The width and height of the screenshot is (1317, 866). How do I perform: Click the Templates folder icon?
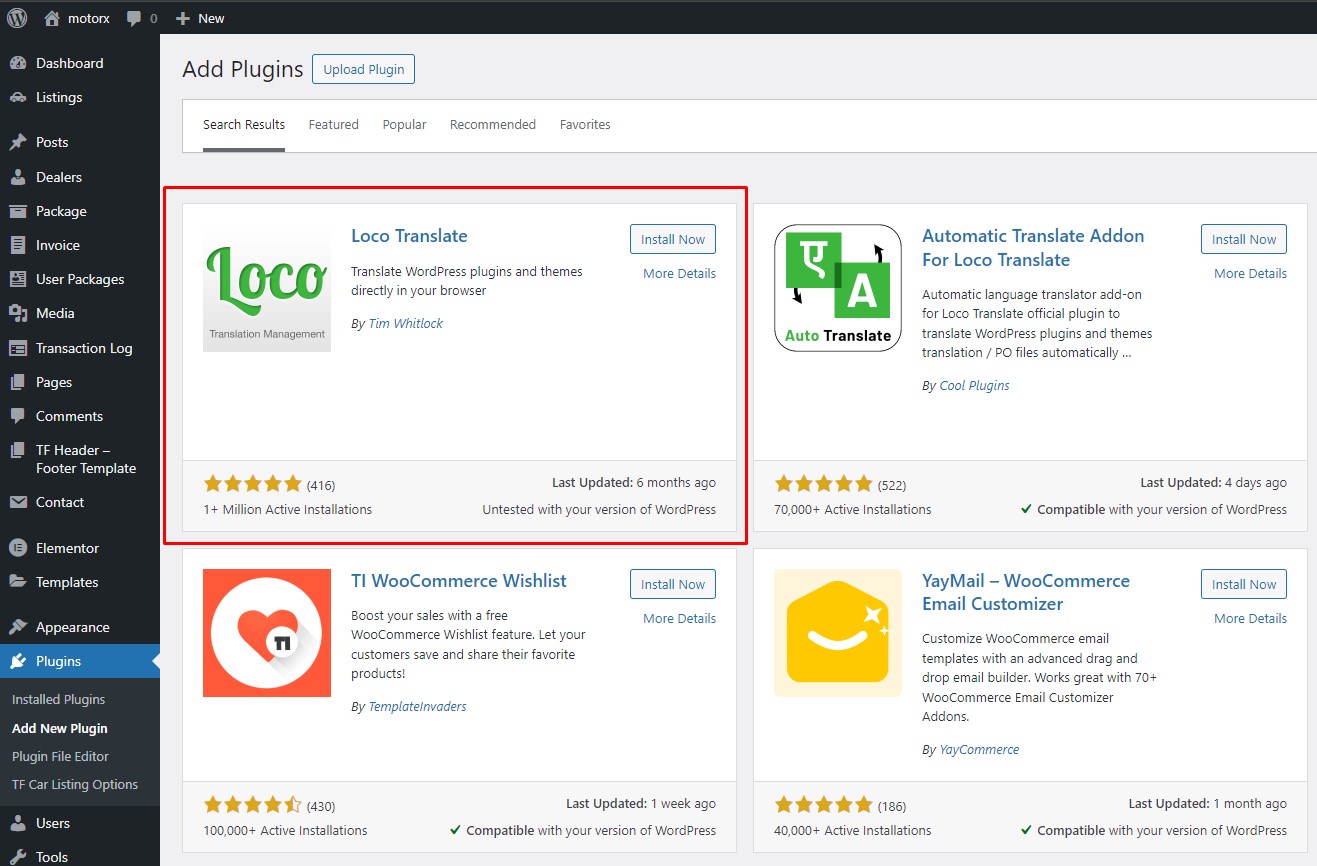(x=18, y=582)
